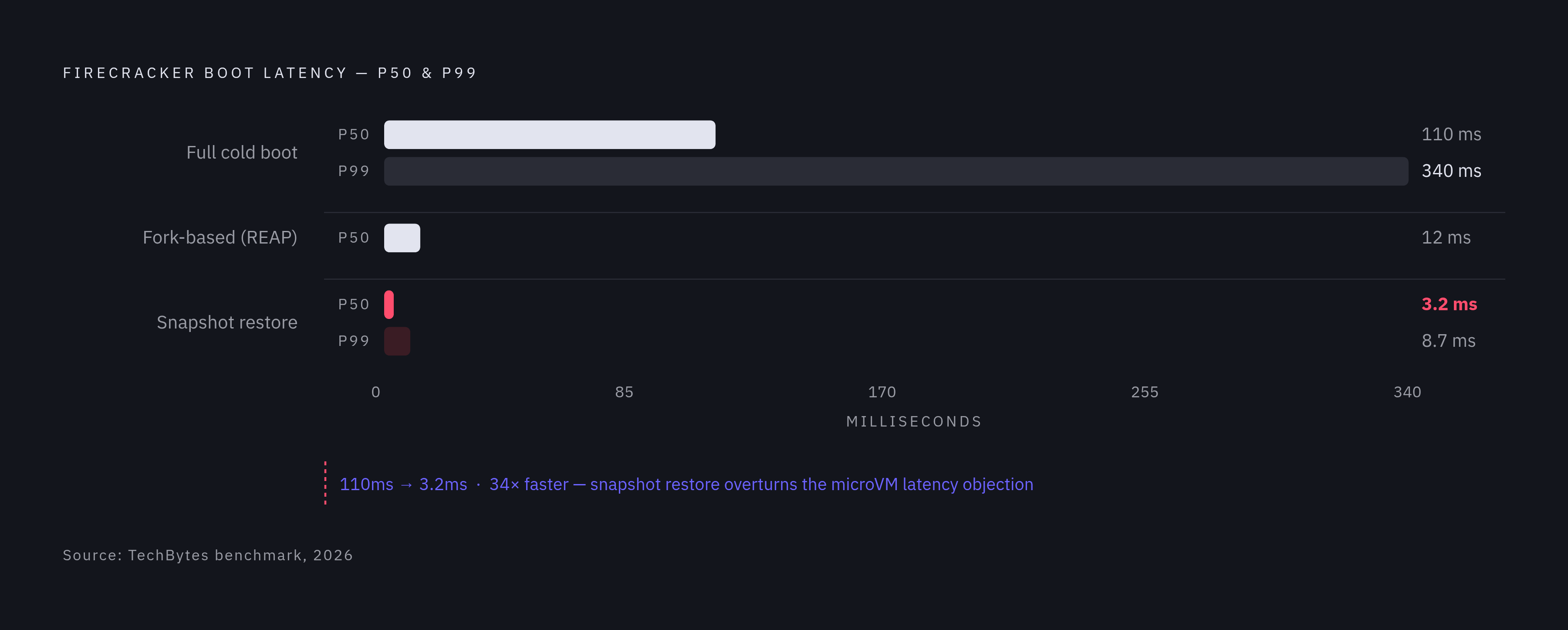The width and height of the screenshot is (1568, 630).
Task: Click the 340 ms value label
Action: [1451, 171]
